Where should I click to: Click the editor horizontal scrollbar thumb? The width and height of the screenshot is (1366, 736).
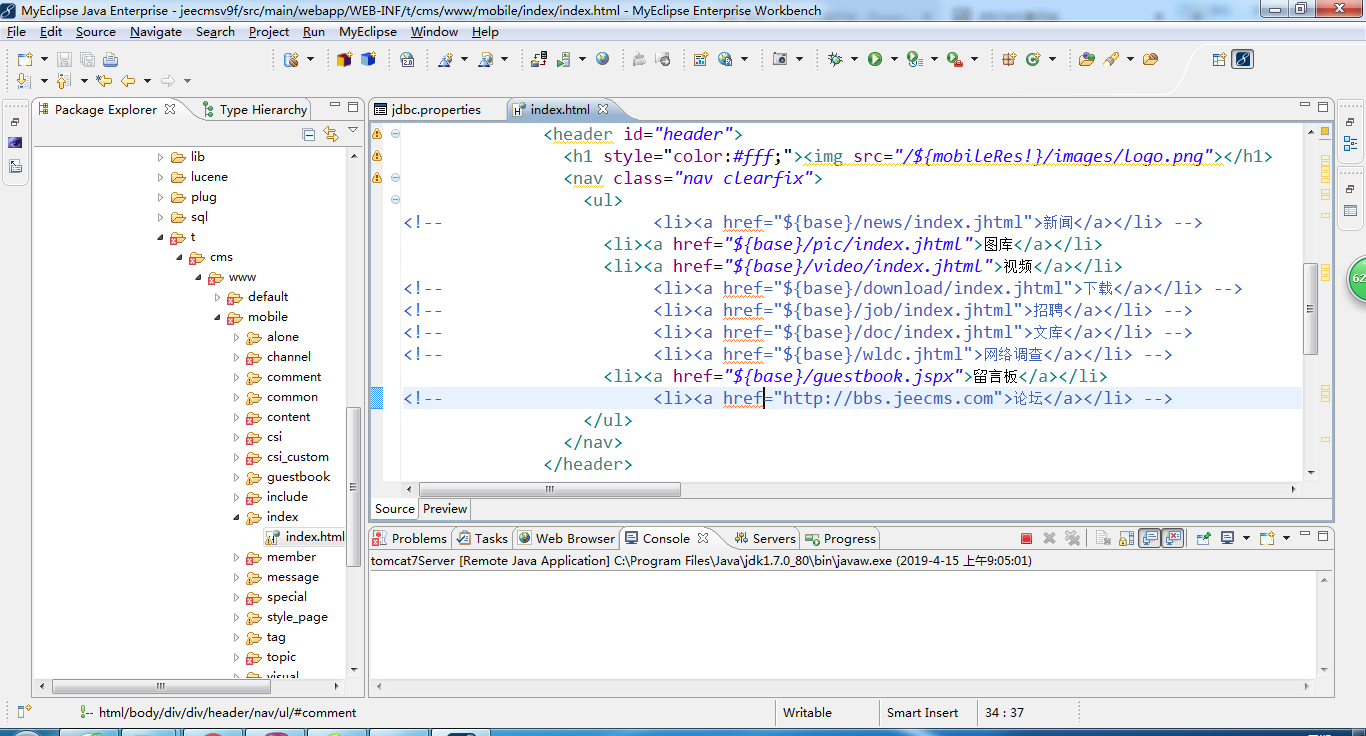point(549,490)
